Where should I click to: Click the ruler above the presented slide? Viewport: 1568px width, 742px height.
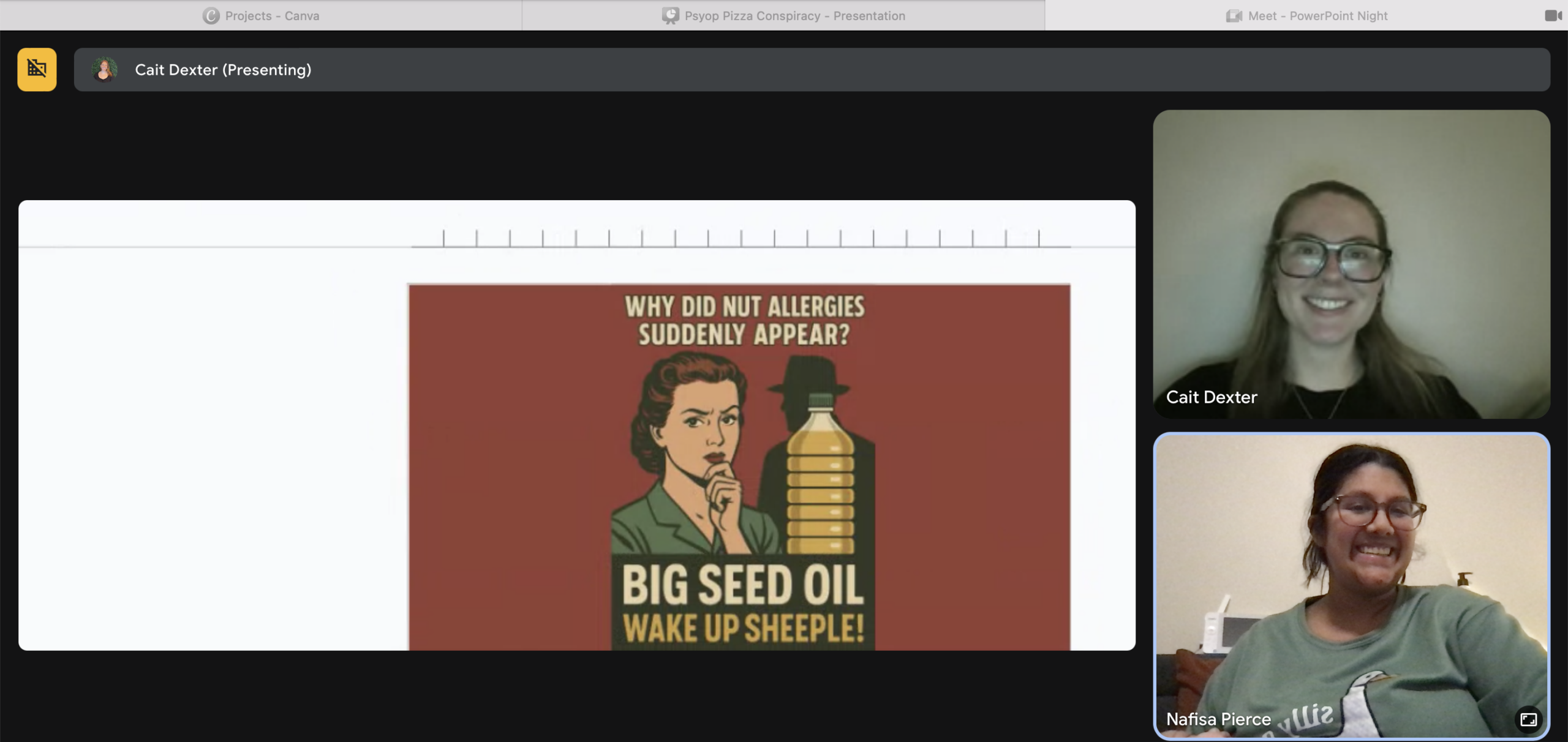[741, 238]
